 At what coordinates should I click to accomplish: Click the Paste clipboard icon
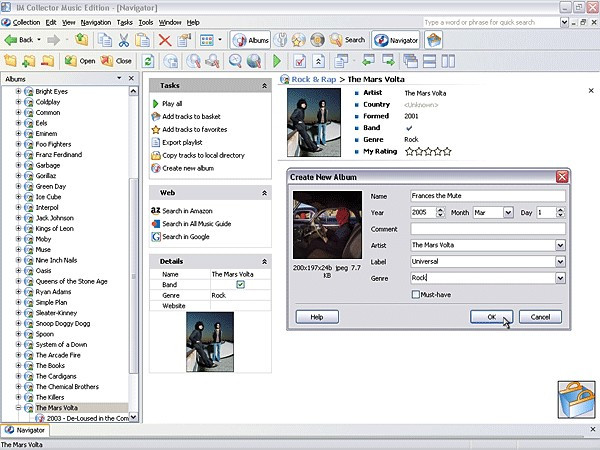click(142, 40)
